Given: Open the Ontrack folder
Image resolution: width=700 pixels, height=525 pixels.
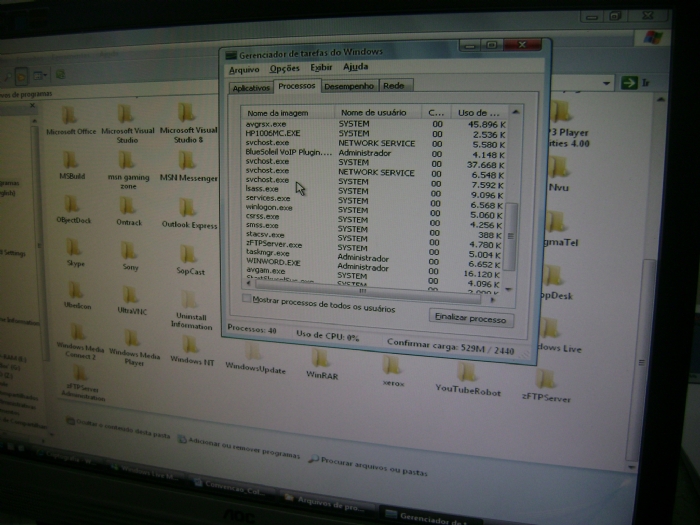Looking at the screenshot, I should pyautogui.click(x=129, y=212).
